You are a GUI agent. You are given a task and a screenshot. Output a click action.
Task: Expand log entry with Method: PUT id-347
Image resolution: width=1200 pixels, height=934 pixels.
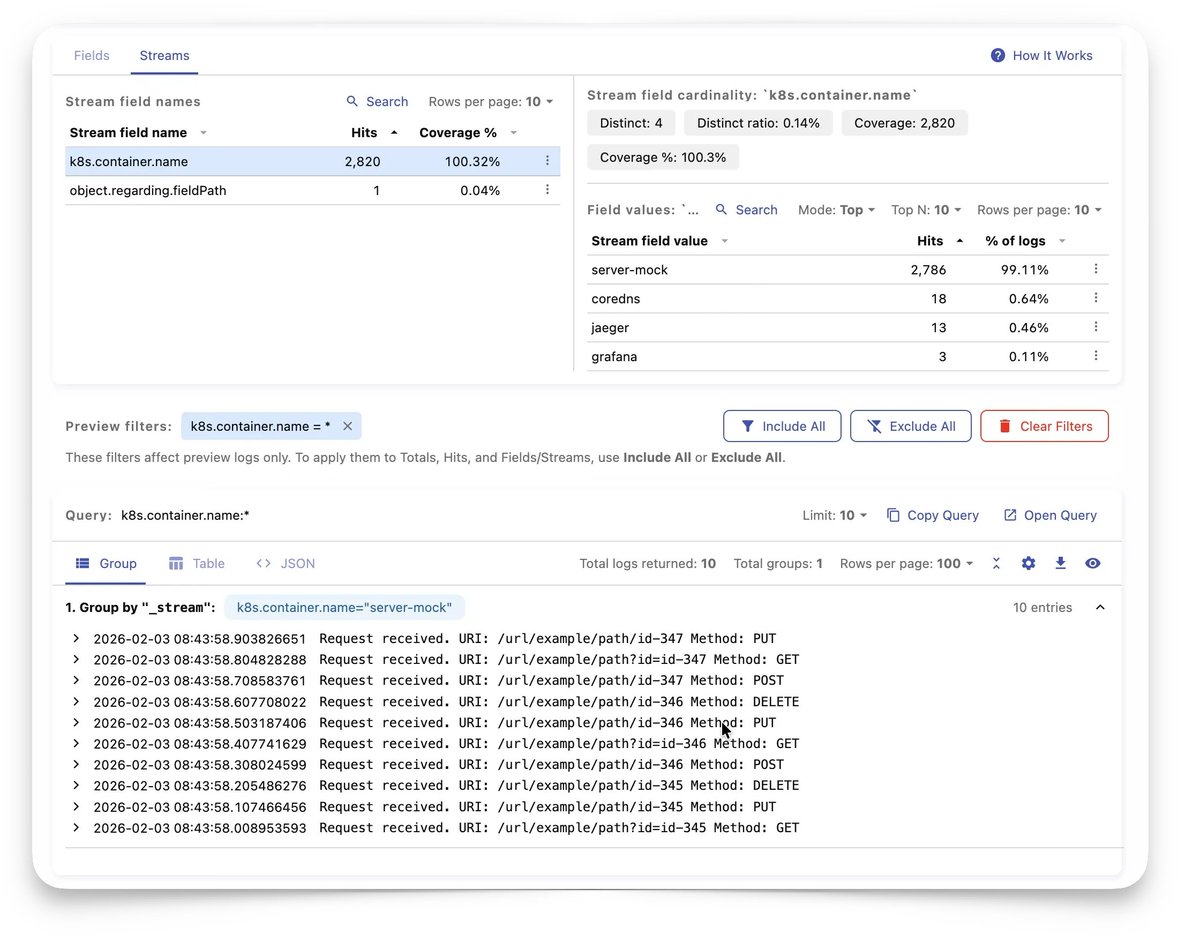tap(76, 638)
